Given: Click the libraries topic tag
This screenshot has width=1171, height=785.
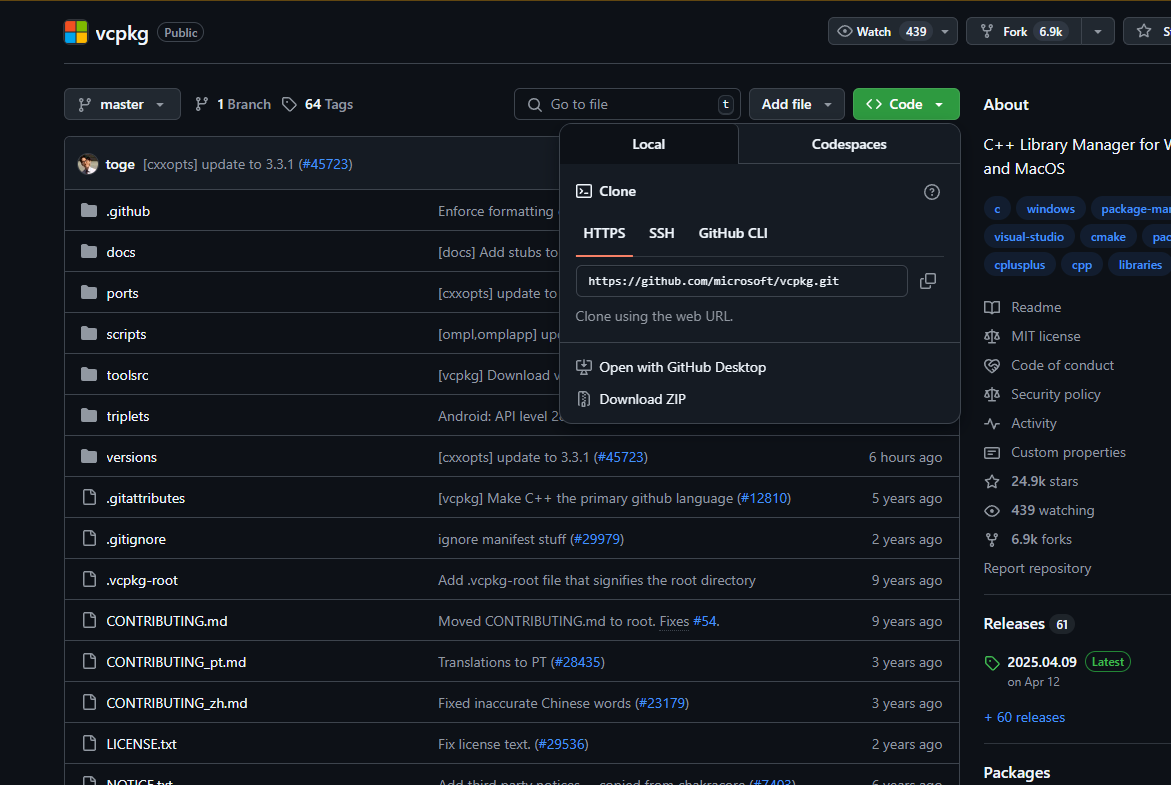Looking at the screenshot, I should [x=1140, y=264].
